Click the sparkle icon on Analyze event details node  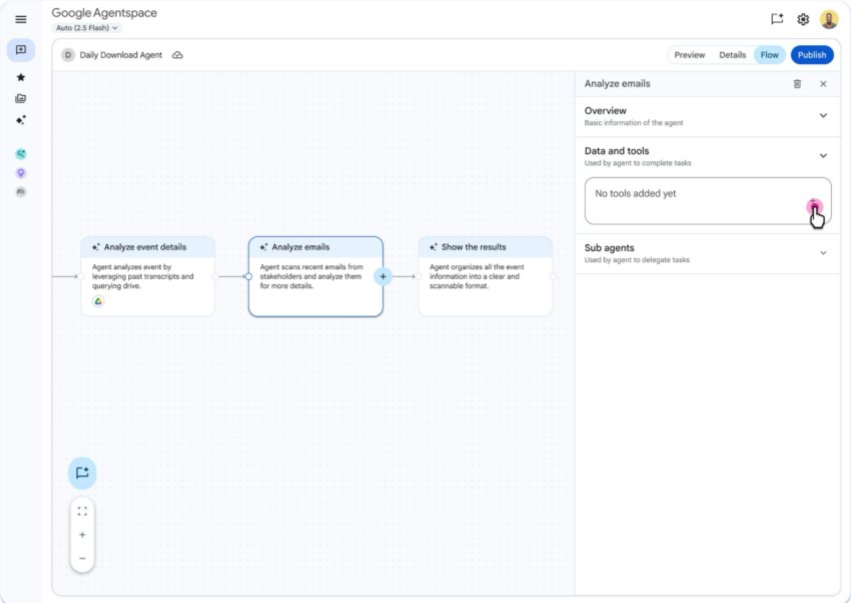click(96, 247)
